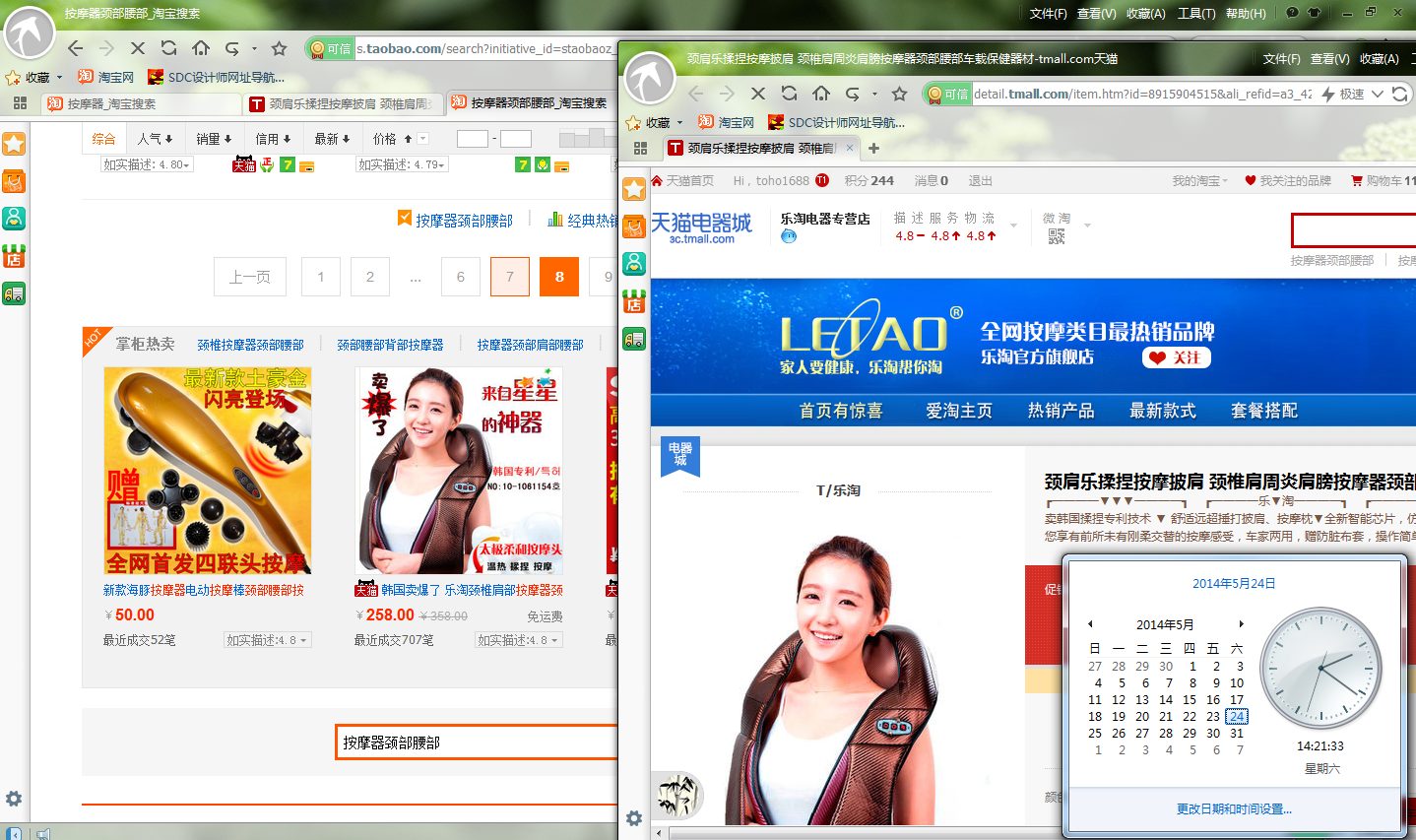
Task: Open dropdown next to price sort 价格
Action: (423, 139)
